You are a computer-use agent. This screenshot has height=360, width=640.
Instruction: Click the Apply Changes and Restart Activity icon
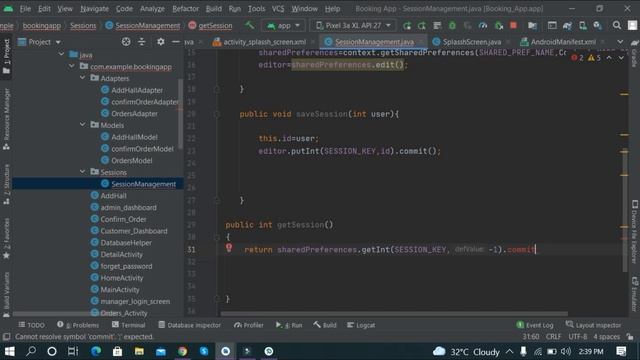pyautogui.click(x=422, y=26)
